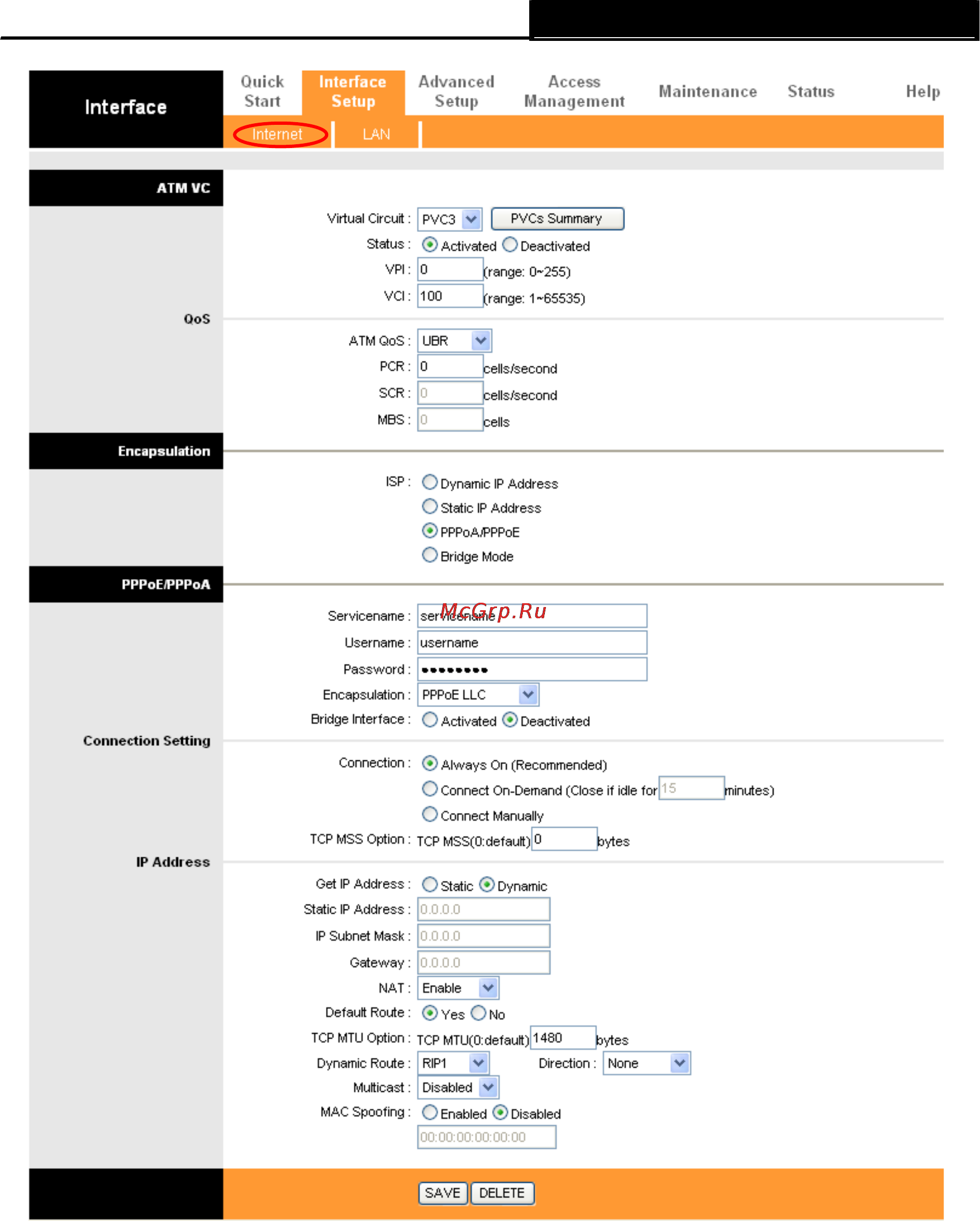
Task: Select Connect On-Demand connection option
Action: 430,789
